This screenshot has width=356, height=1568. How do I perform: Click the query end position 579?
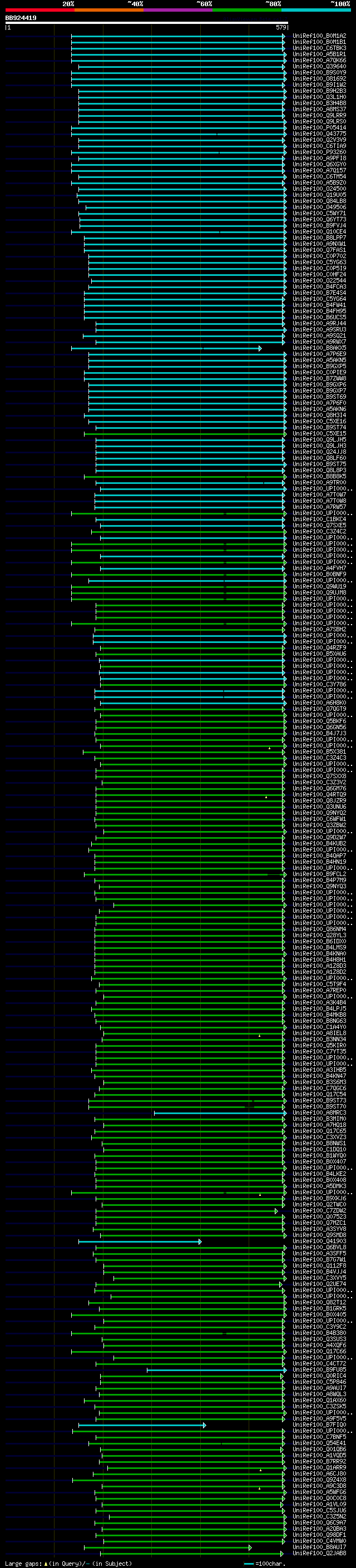(281, 27)
